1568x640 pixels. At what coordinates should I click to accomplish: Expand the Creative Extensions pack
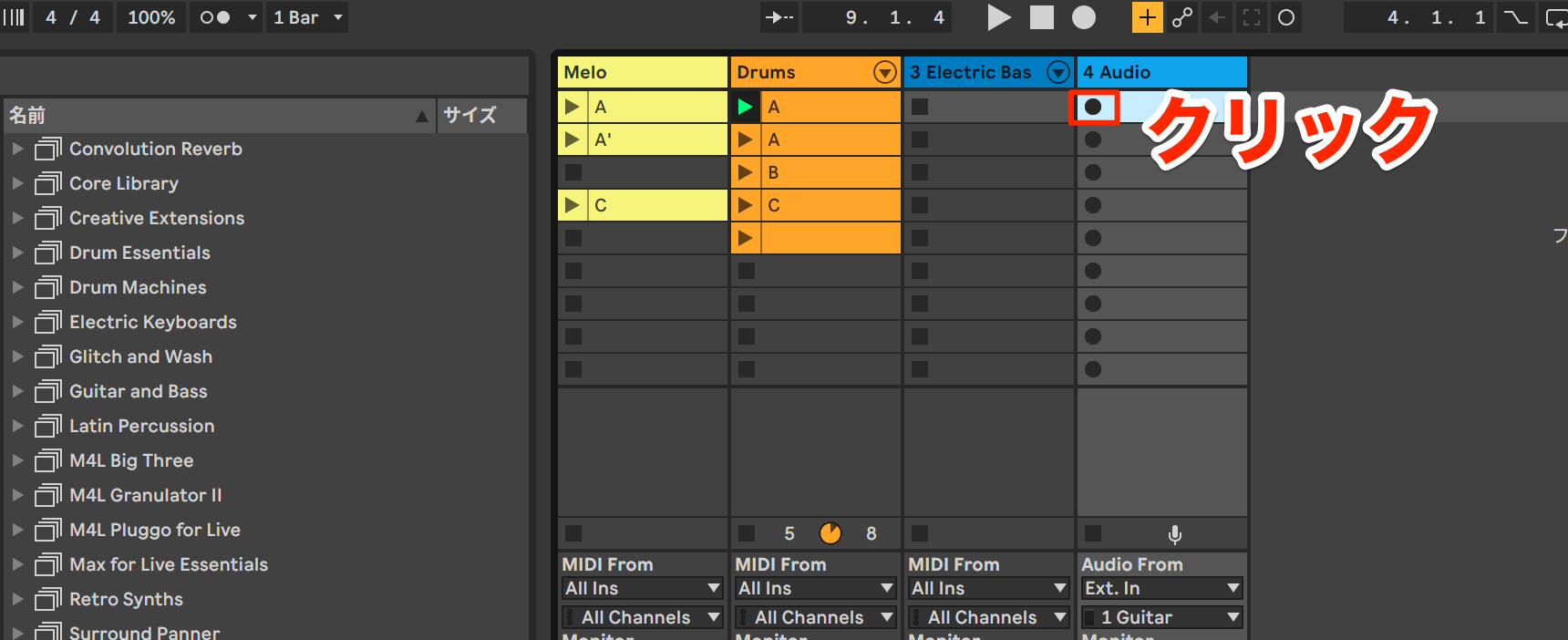click(x=17, y=218)
